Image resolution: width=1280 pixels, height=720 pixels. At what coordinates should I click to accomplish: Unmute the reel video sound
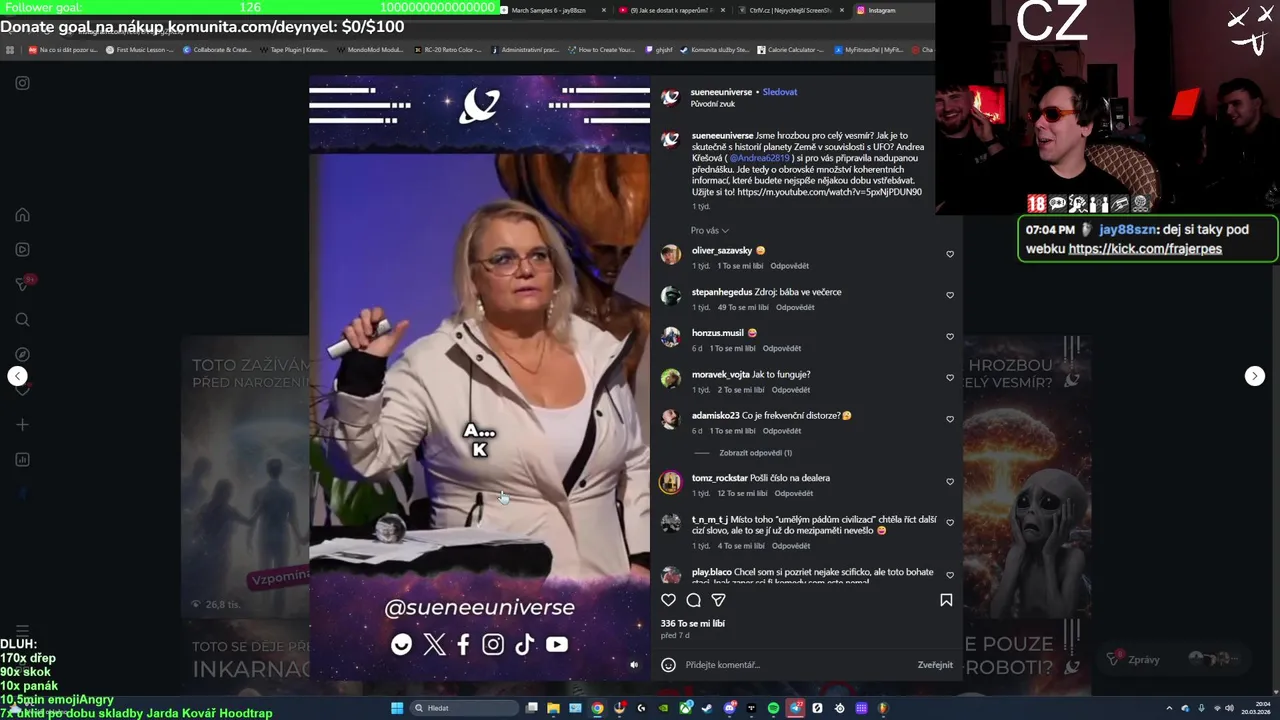coord(633,664)
